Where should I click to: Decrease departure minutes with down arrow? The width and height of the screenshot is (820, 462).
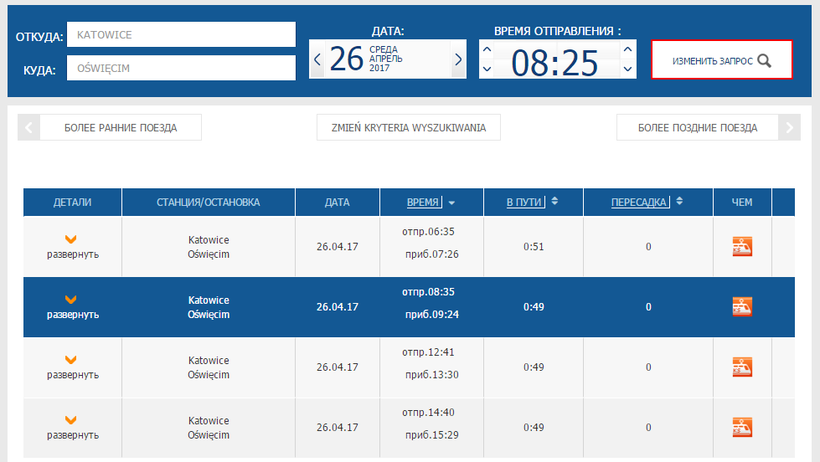tap(628, 70)
